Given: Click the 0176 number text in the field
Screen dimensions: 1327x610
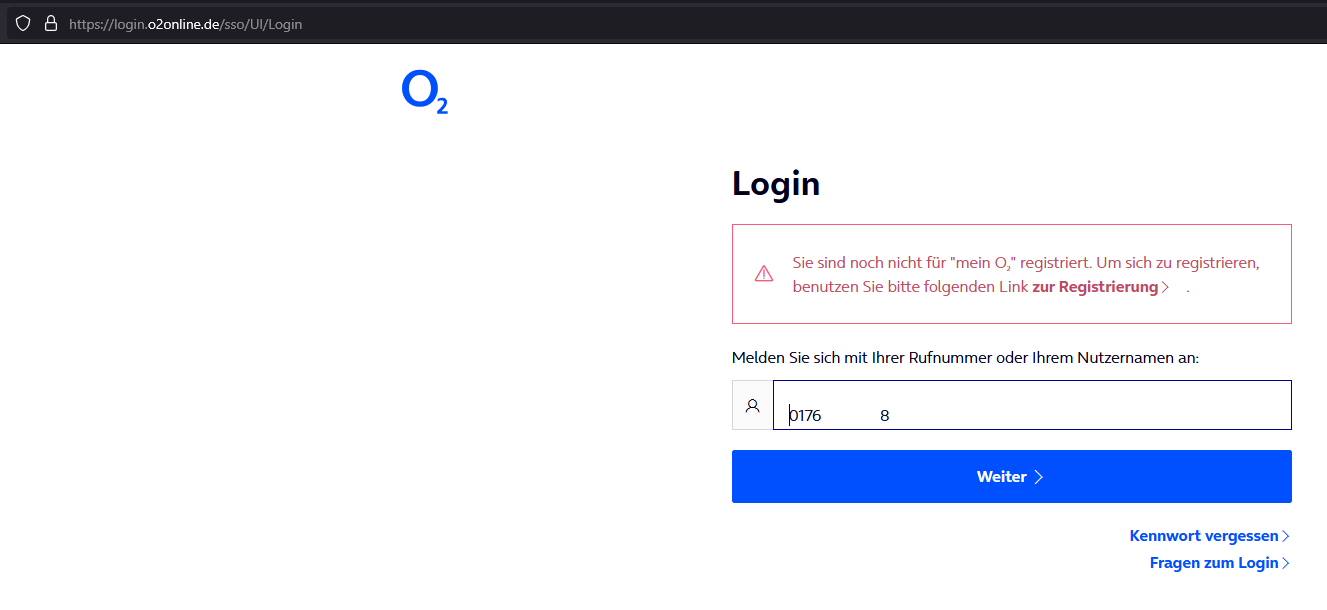Looking at the screenshot, I should pos(805,416).
